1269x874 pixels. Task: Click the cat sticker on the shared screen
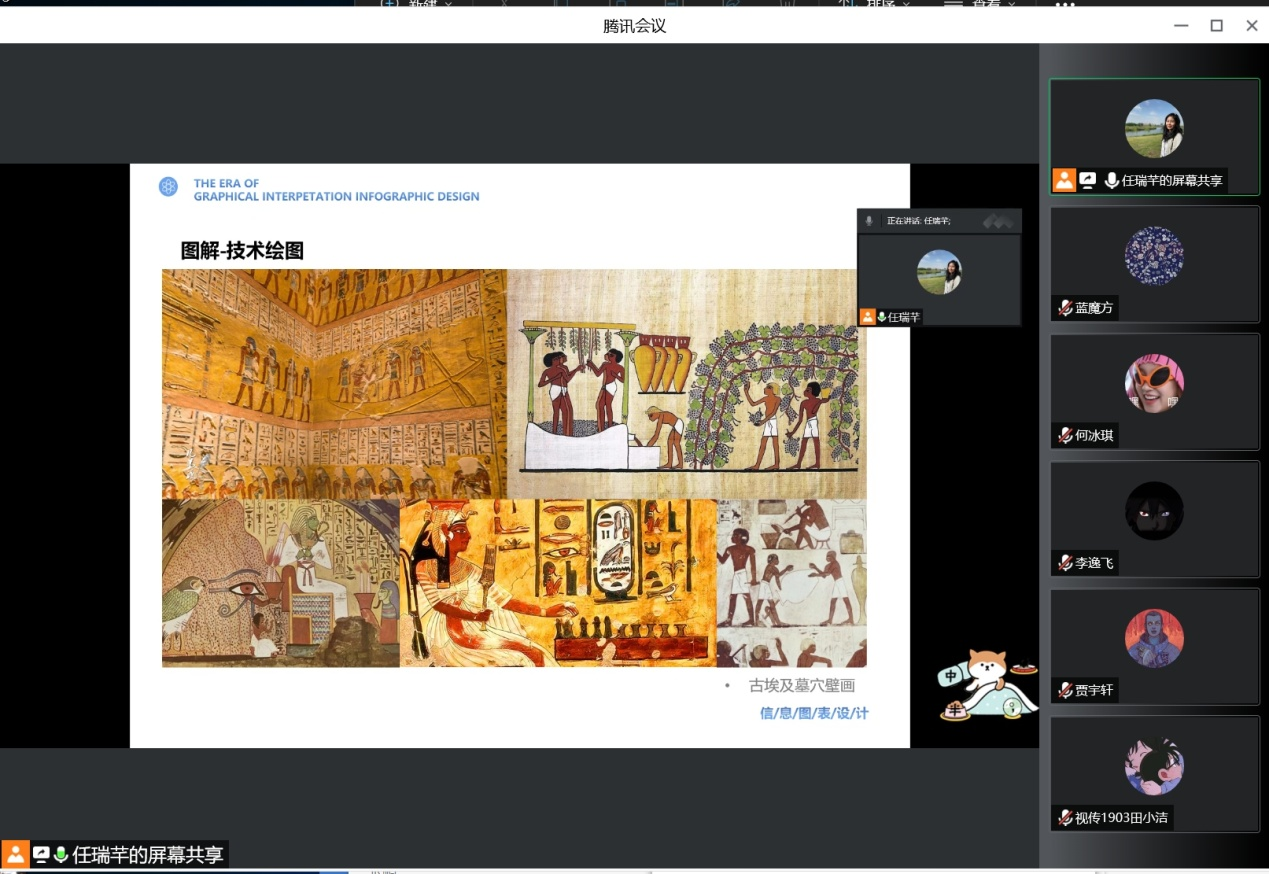pyautogui.click(x=981, y=685)
